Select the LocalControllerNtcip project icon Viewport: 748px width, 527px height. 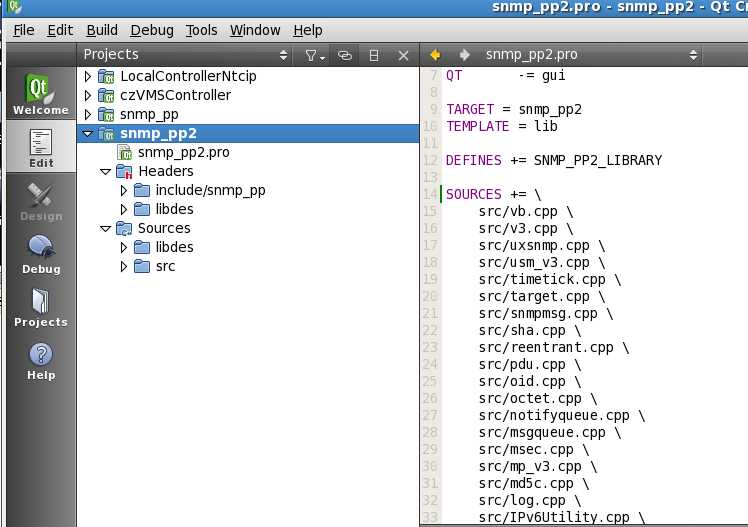(x=106, y=76)
